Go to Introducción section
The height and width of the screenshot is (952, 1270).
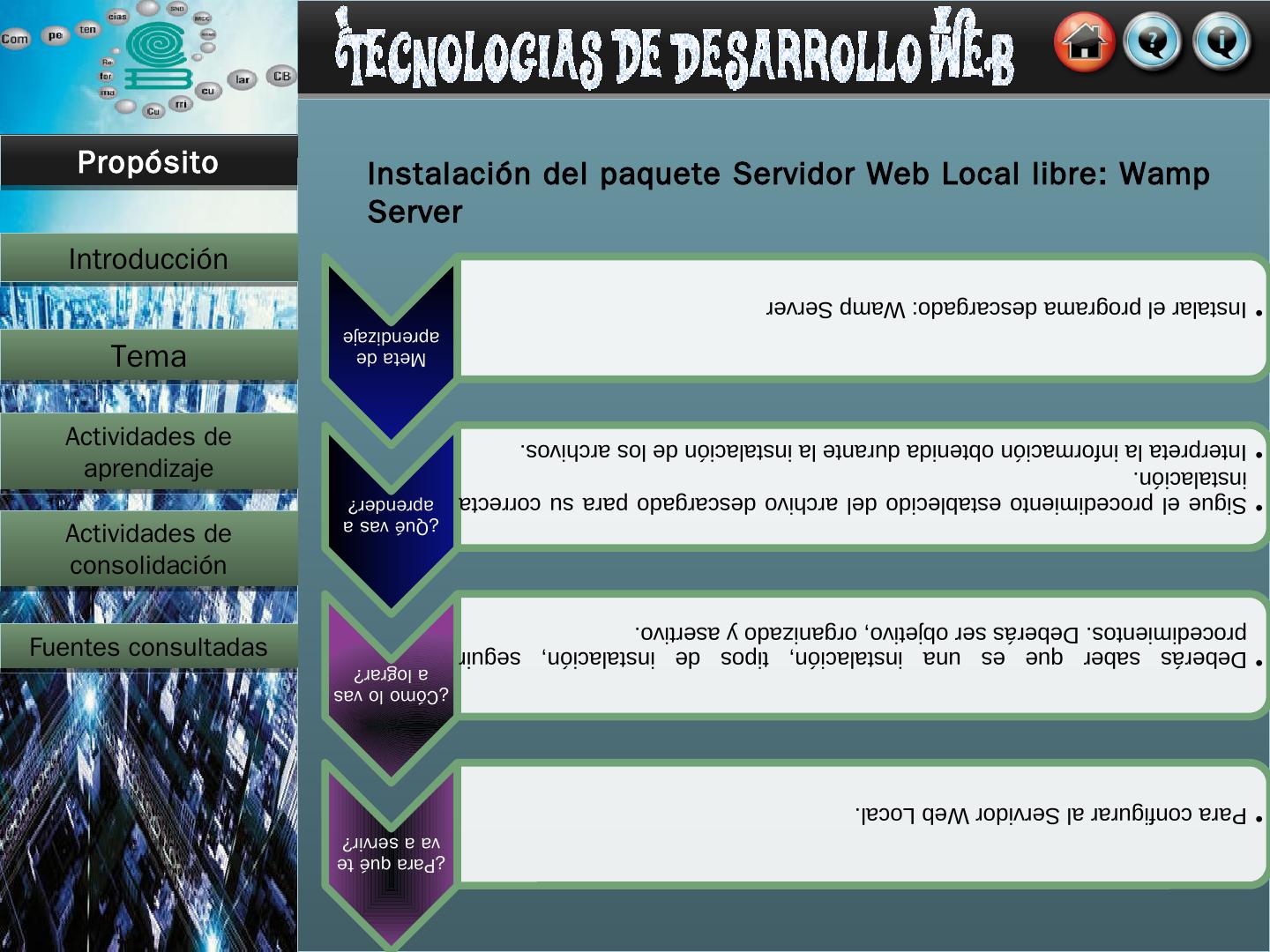pos(148,259)
